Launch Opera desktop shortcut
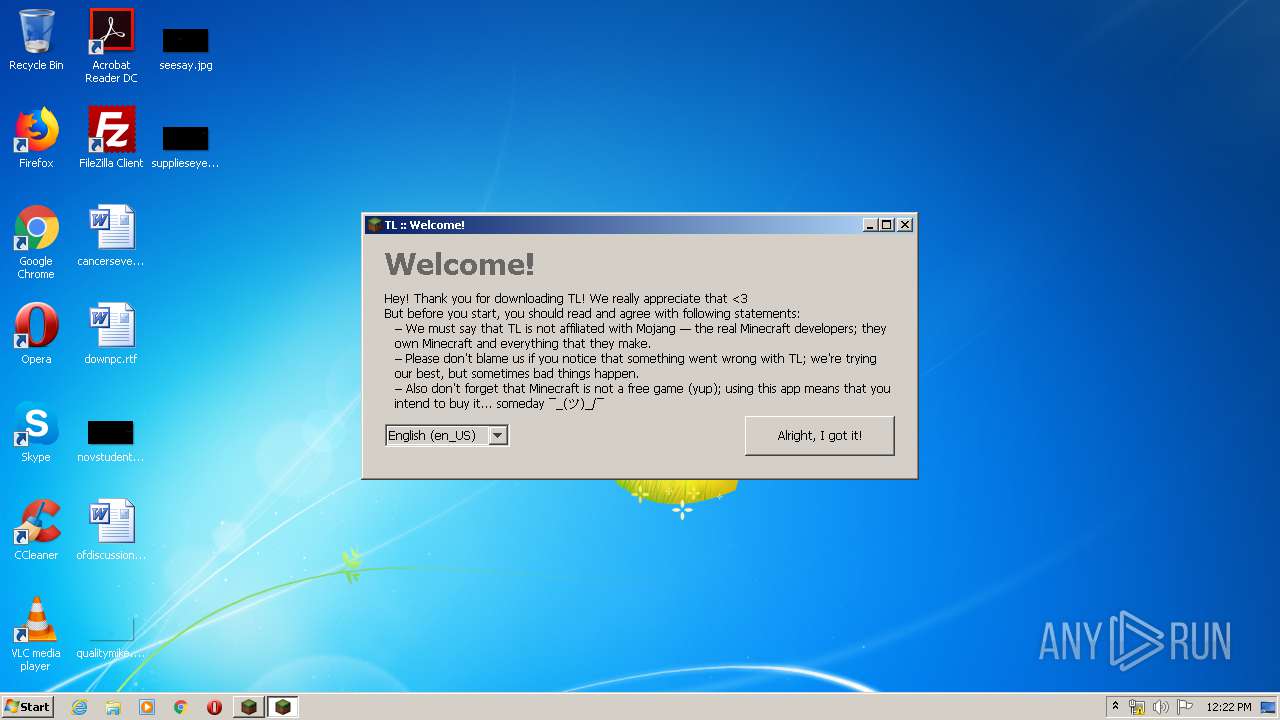This screenshot has width=1280, height=720. [36, 334]
